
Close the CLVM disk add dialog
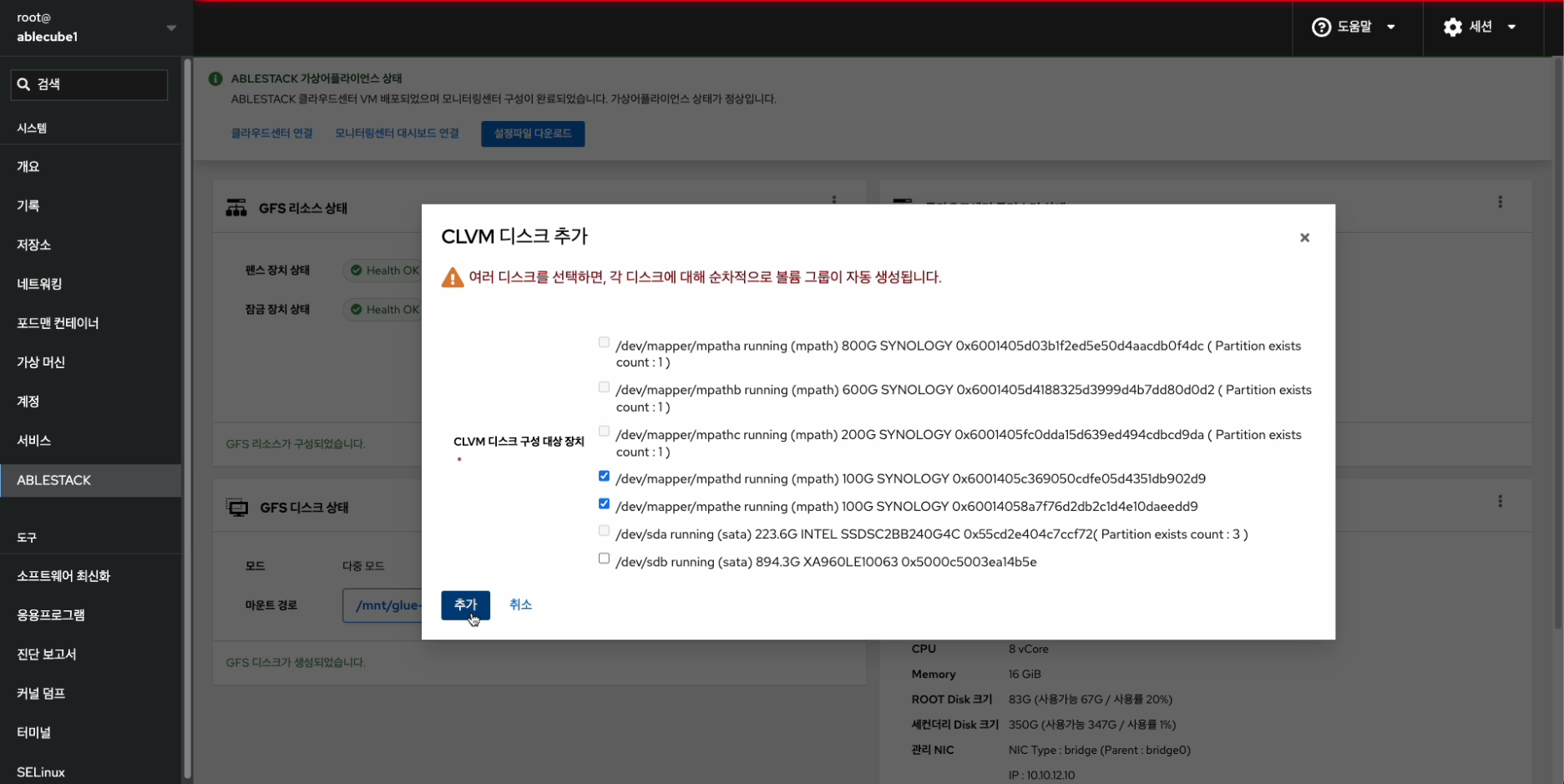(1304, 238)
